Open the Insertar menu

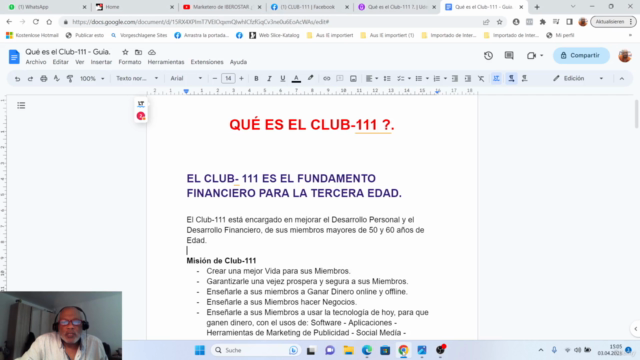coord(101,62)
